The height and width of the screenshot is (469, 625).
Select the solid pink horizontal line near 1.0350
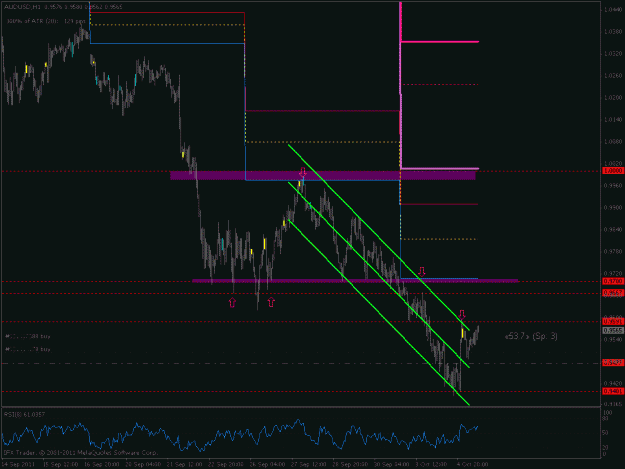click(x=440, y=41)
